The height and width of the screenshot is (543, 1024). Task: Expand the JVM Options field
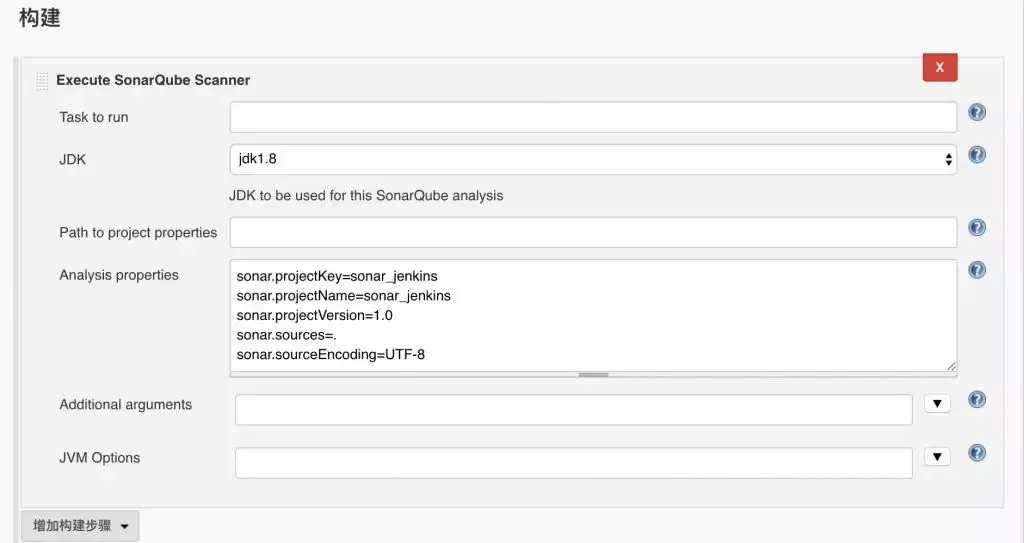(x=936, y=457)
